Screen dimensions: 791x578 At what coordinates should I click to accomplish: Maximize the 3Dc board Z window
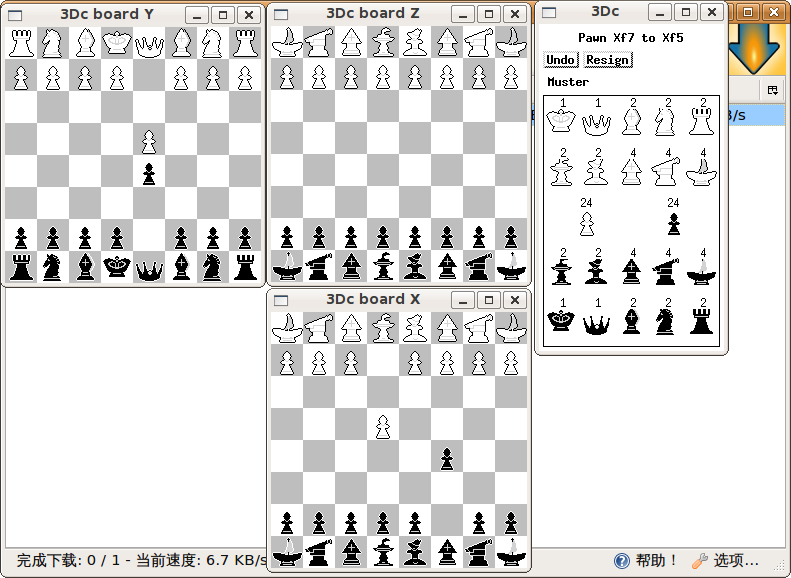pos(488,14)
